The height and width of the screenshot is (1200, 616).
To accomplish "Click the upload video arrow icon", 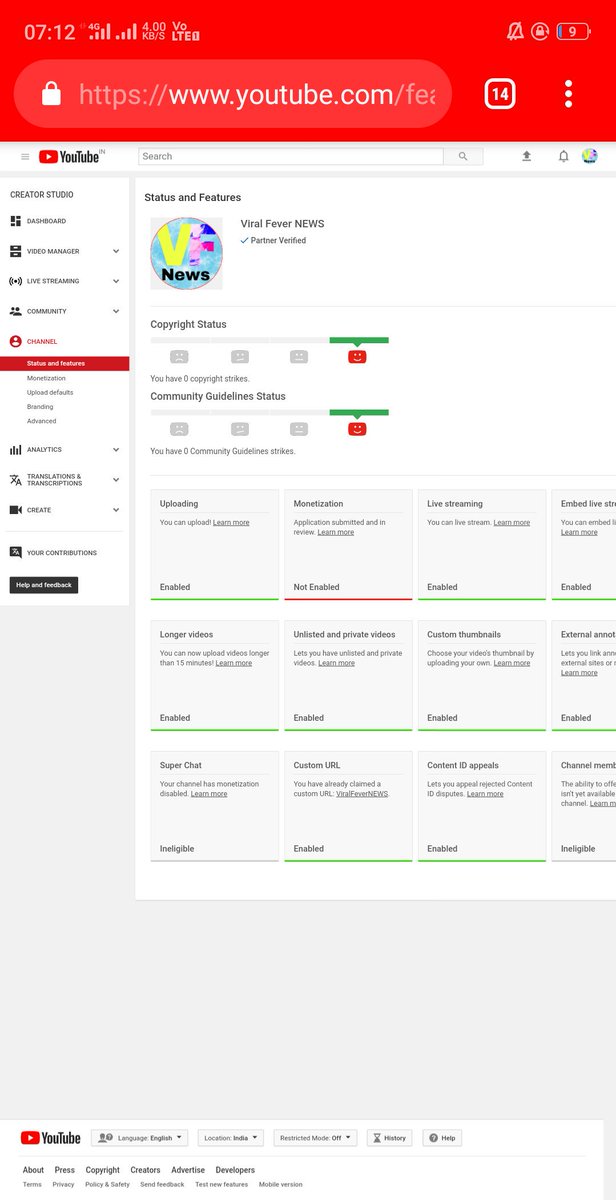I will coord(527,157).
